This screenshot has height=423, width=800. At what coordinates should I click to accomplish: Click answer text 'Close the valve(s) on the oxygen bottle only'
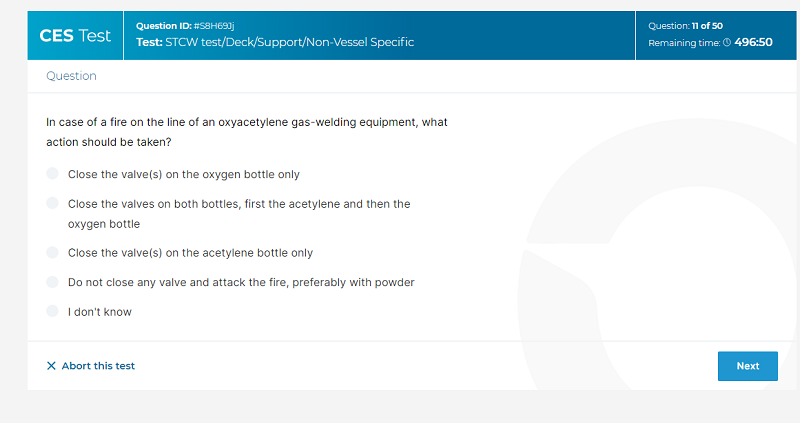184,175
